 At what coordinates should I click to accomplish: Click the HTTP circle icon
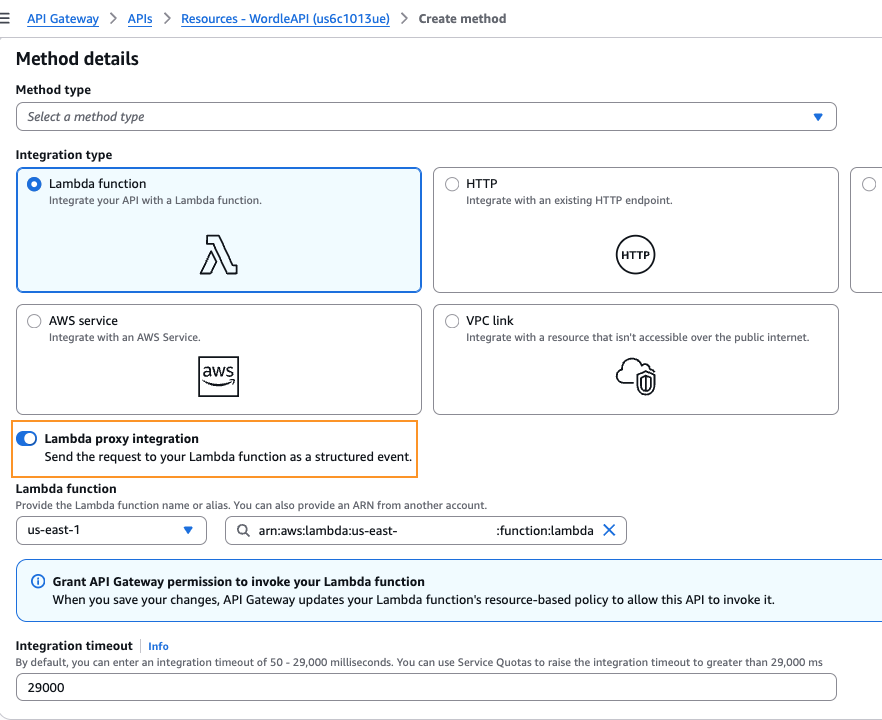click(635, 255)
